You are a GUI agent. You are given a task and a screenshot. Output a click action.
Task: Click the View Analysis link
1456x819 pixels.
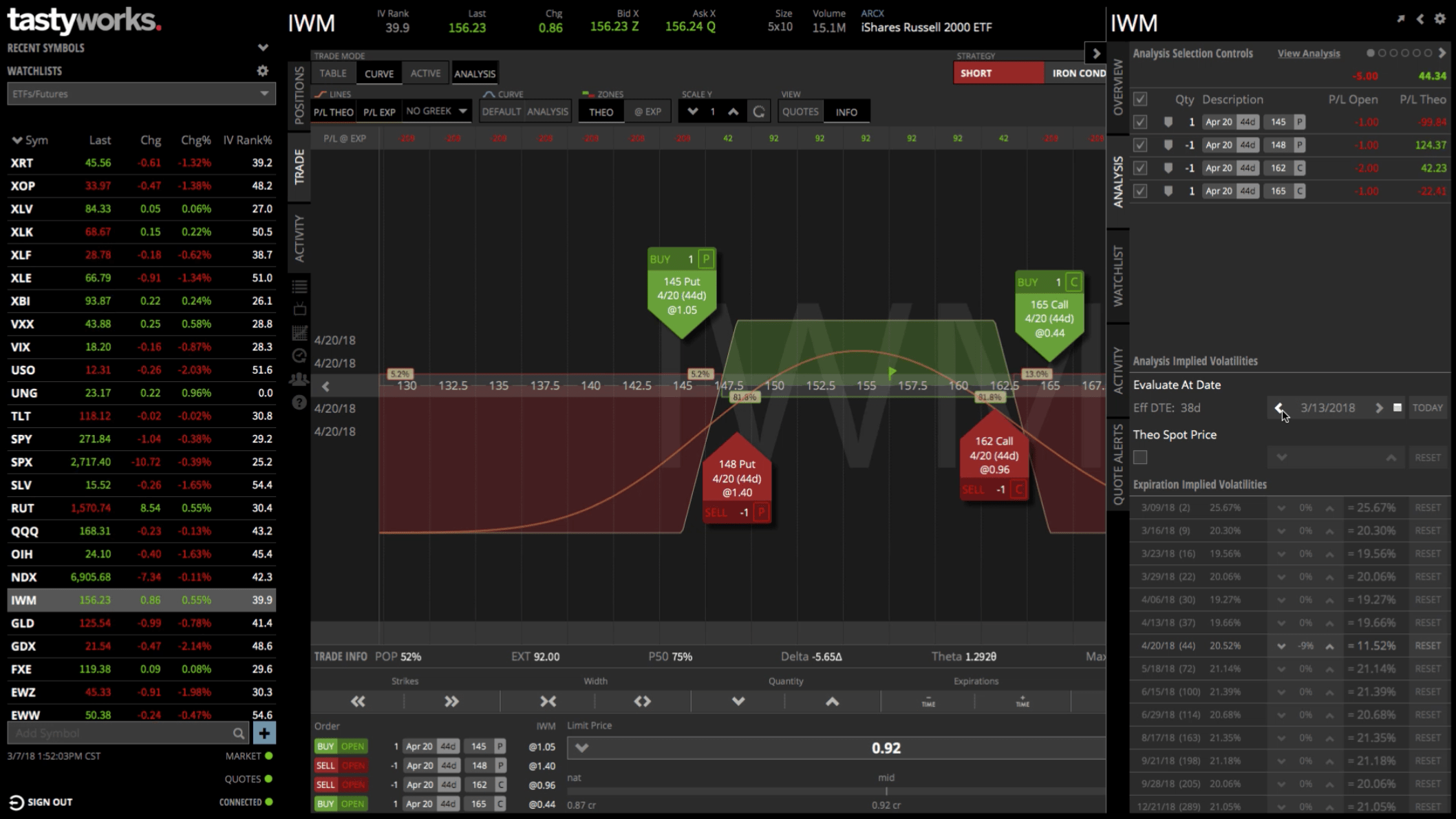[1309, 54]
